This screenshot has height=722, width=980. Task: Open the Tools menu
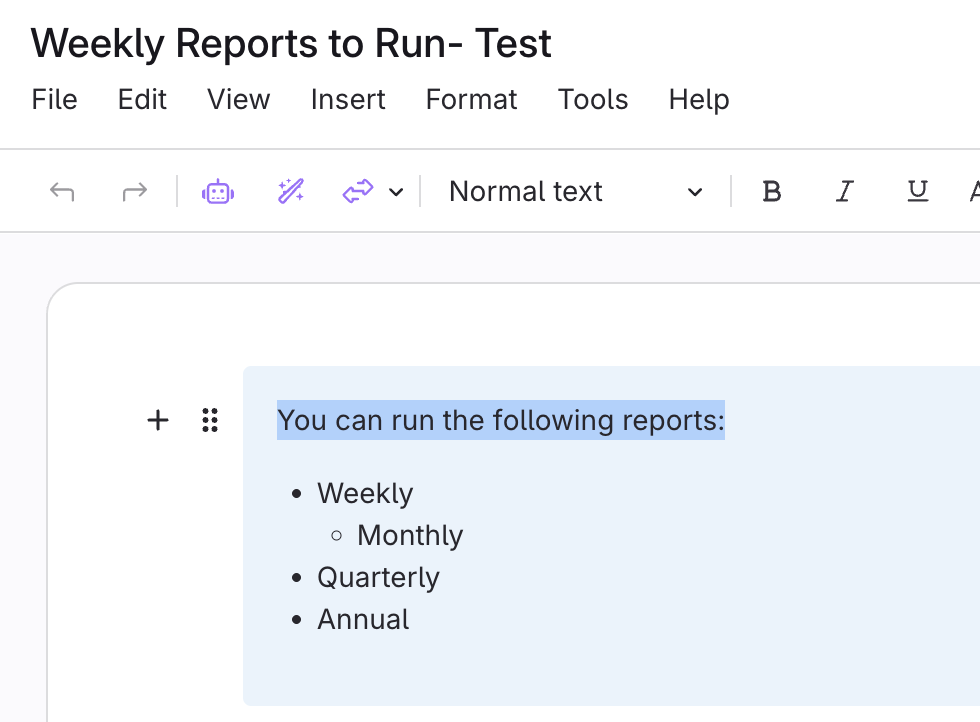593,100
